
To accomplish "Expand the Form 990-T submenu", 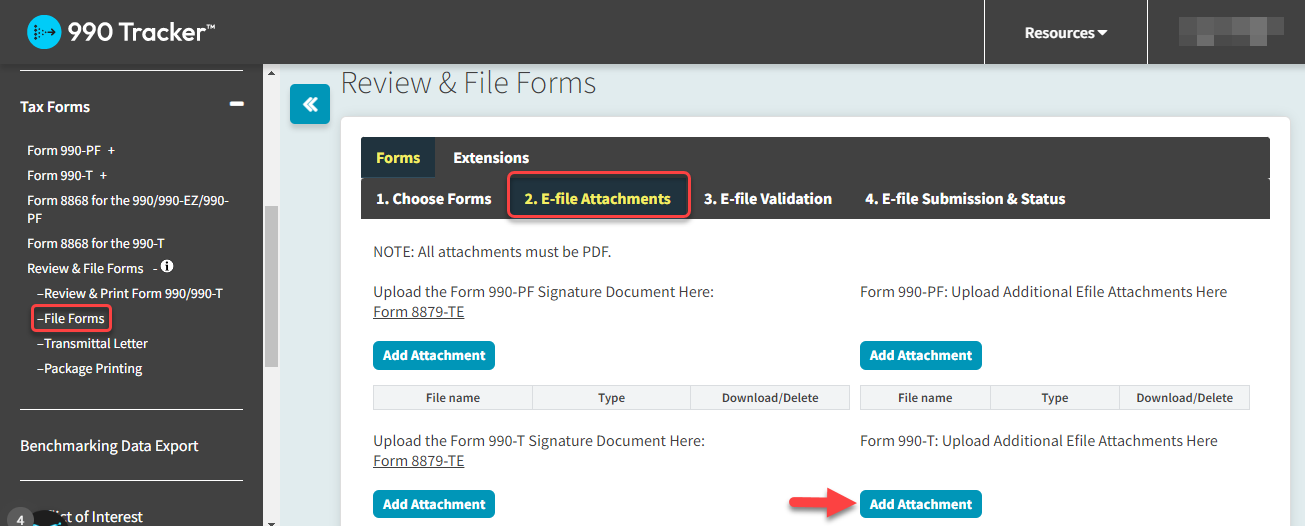I will coord(104,175).
